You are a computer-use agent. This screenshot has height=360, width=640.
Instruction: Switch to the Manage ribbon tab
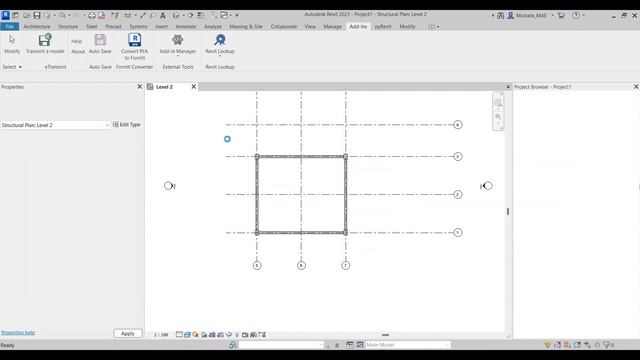click(332, 27)
